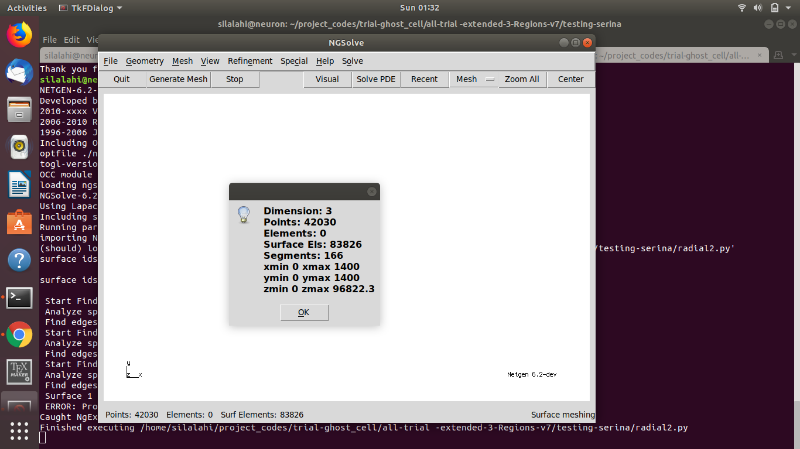Maximize the NGSolve window
800x449 pixels.
[x=576, y=42]
